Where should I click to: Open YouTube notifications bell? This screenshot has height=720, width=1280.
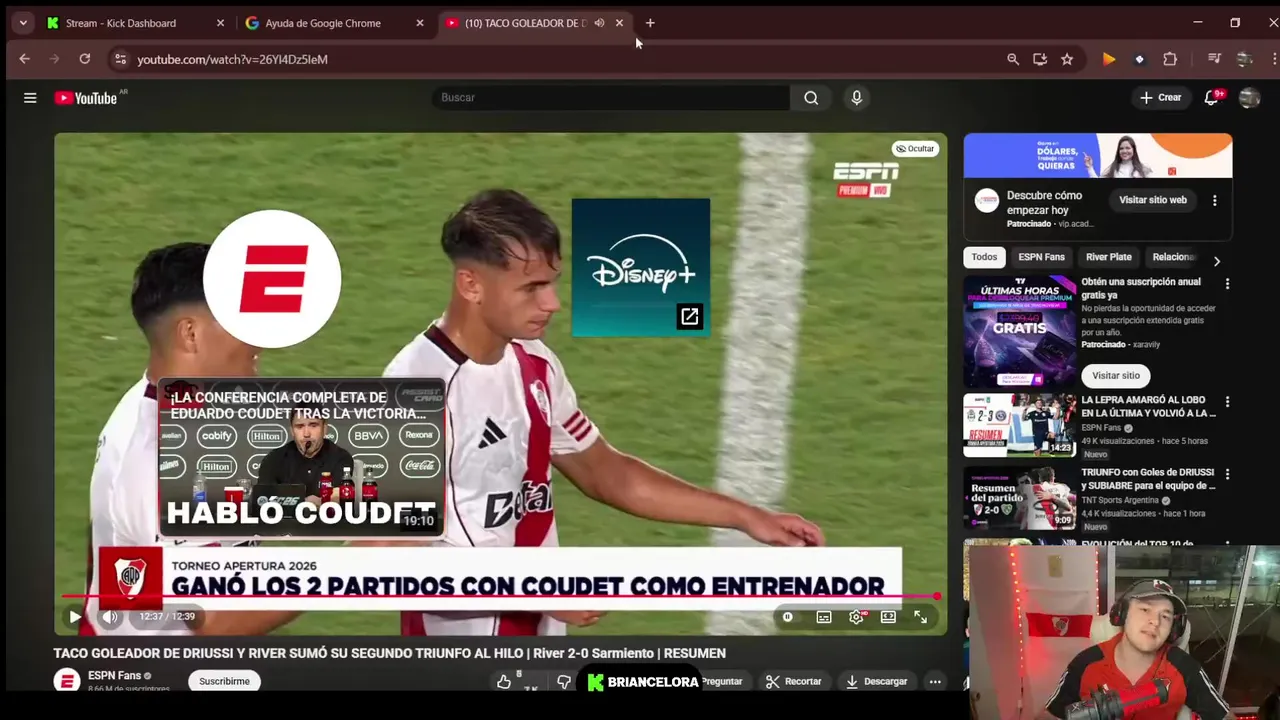point(1212,97)
